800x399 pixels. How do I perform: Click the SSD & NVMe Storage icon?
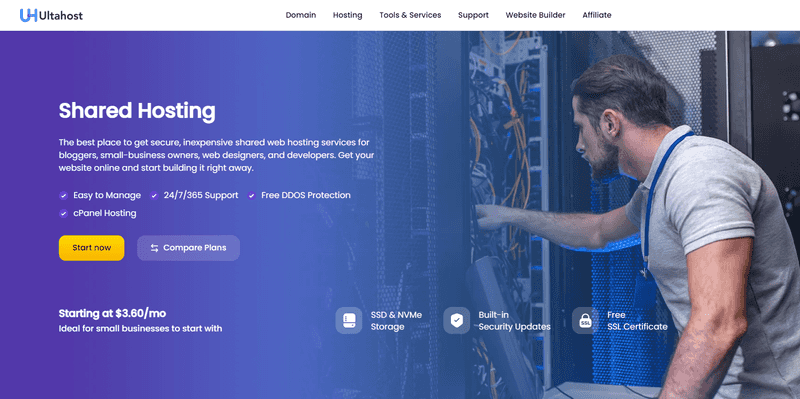(x=348, y=320)
